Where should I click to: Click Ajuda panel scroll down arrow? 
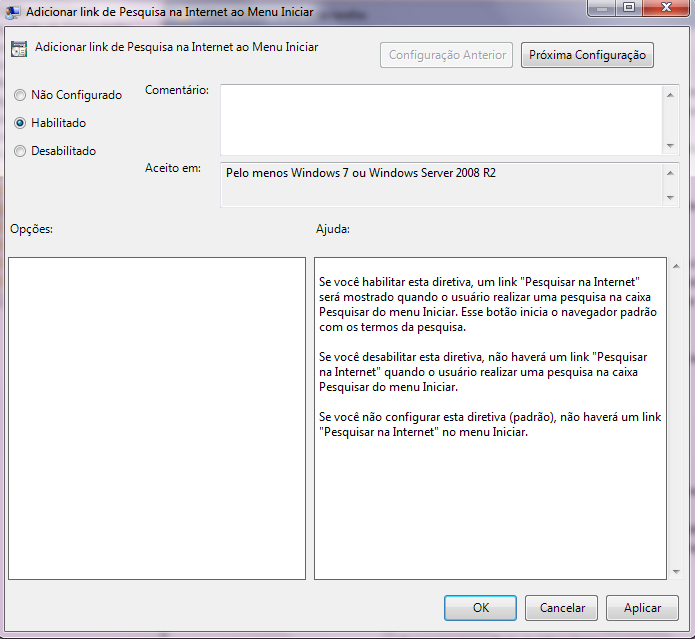coord(676,572)
